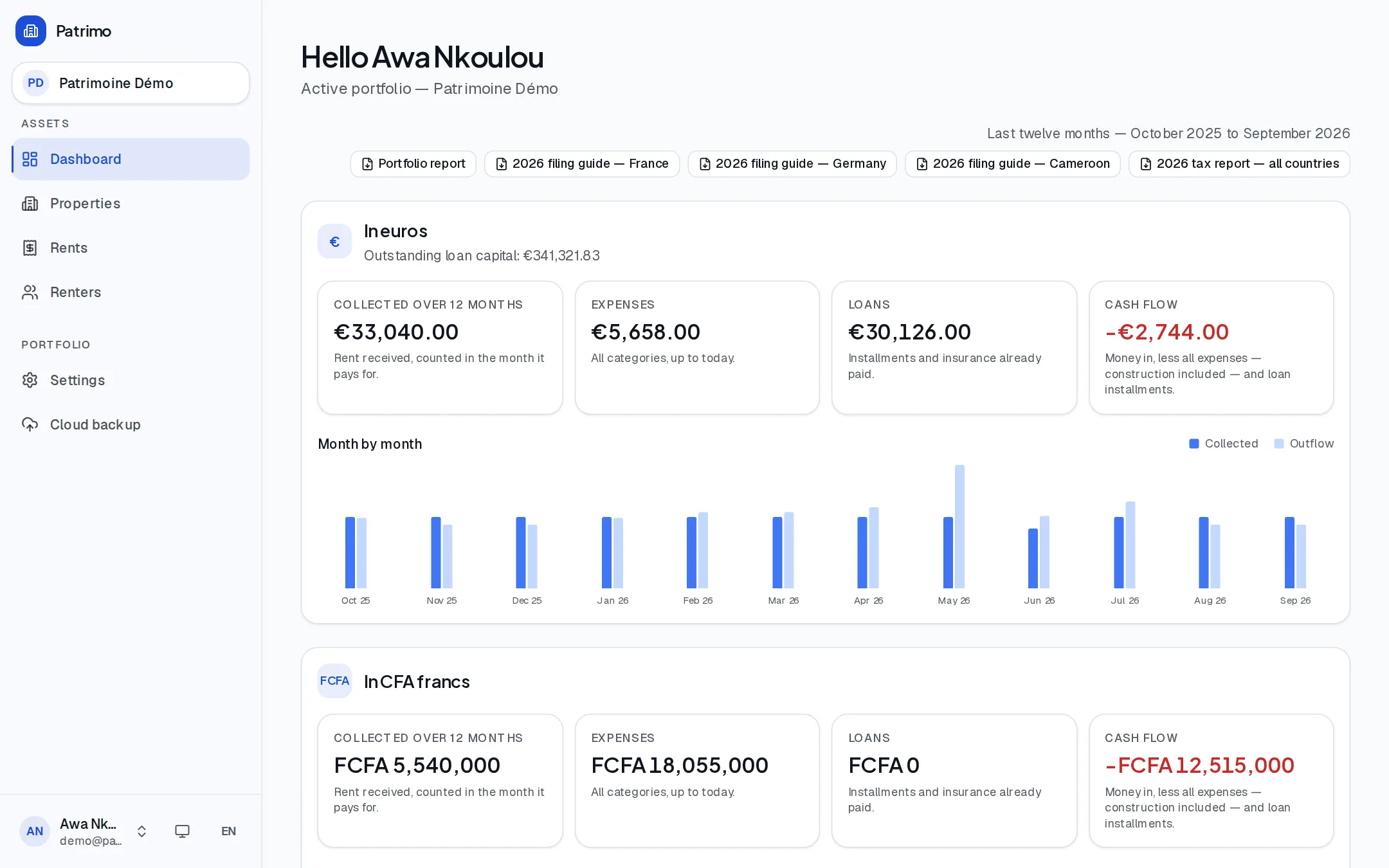Click the €30,126.00 loans value

click(909, 332)
